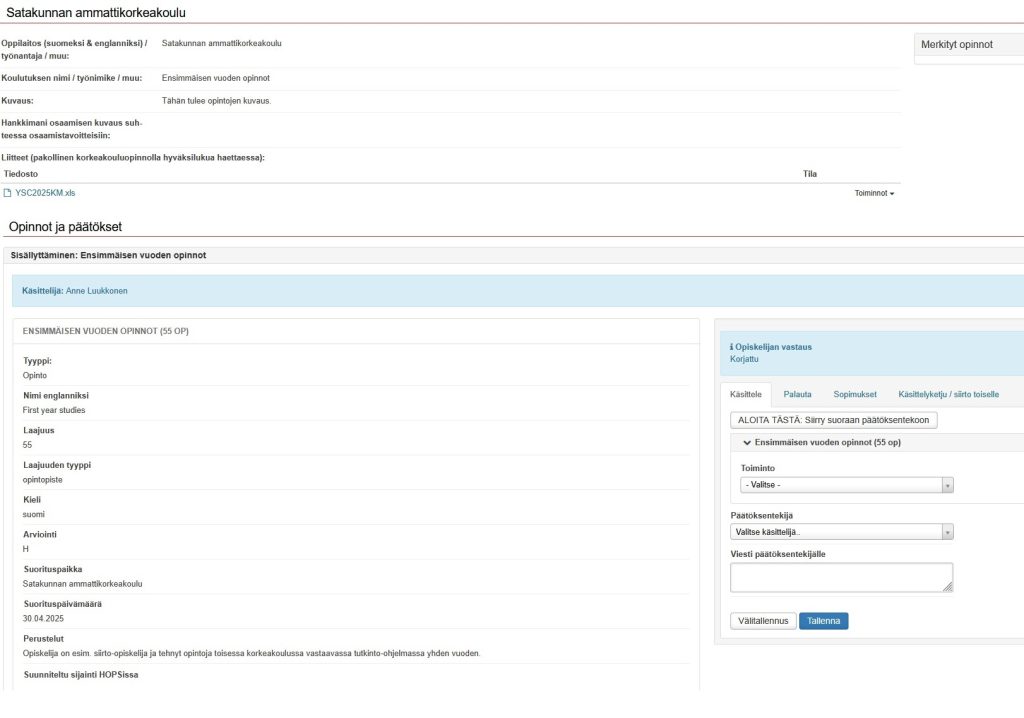Image resolution: width=1024 pixels, height=718 pixels.
Task: Click the file icon beside YSC2025KM.xls
Action: click(x=8, y=193)
